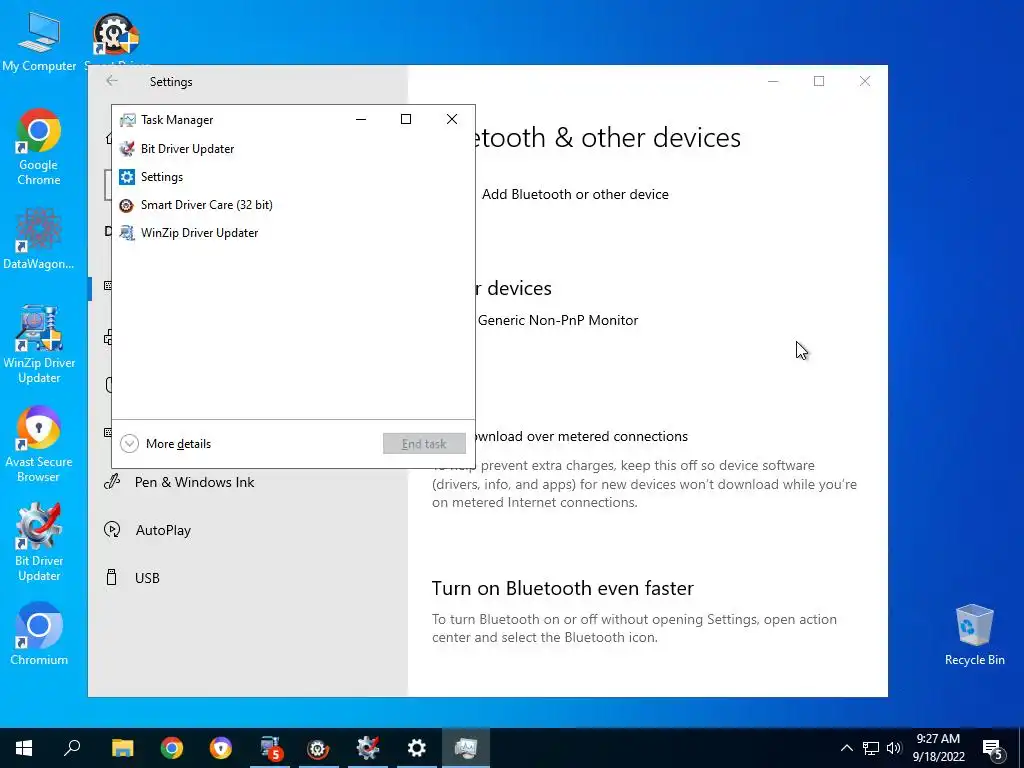Open taskbar search magnifier
Viewport: 1024px width, 768px height.
72,748
